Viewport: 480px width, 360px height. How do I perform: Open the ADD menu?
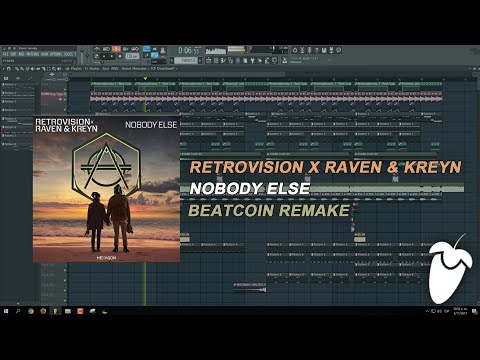click(x=21, y=54)
